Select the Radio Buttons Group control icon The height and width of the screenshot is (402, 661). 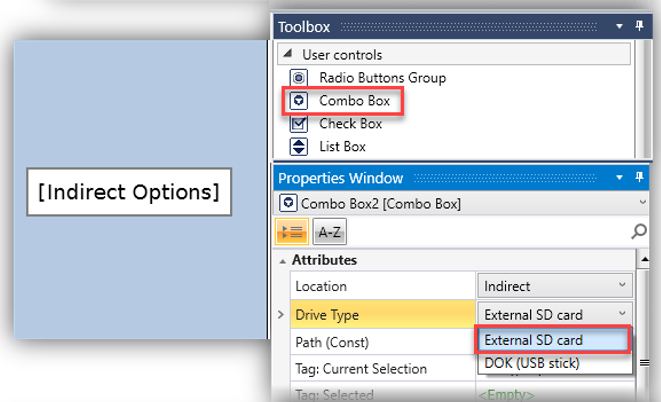[x=298, y=78]
